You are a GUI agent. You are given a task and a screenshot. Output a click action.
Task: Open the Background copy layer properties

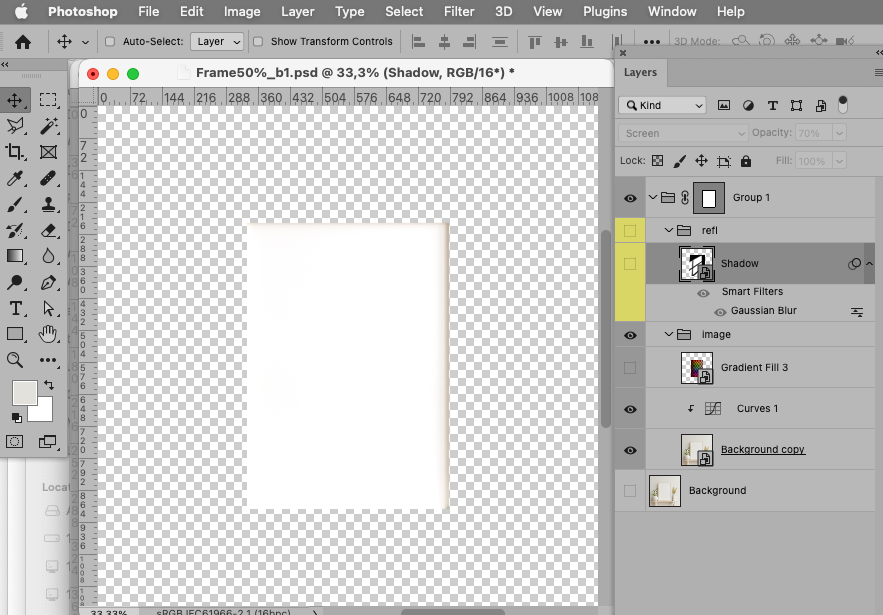[763, 450]
